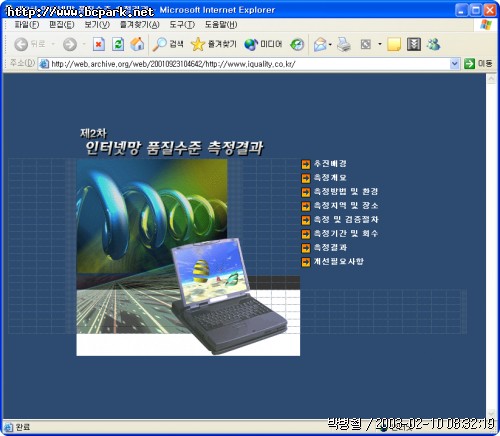This screenshot has width=500, height=436.
Task: Click the Edit page toolbar icon
Action: [x=366, y=44]
